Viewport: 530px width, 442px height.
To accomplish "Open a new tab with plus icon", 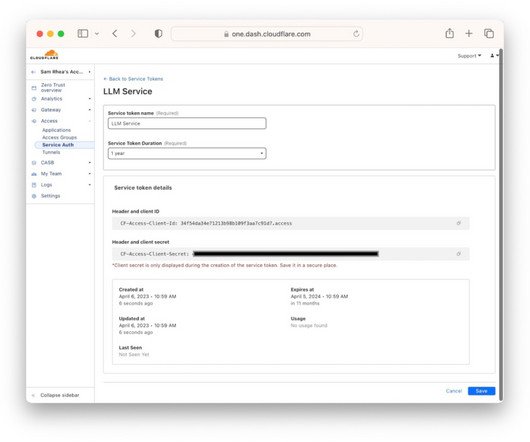I will click(x=468, y=33).
